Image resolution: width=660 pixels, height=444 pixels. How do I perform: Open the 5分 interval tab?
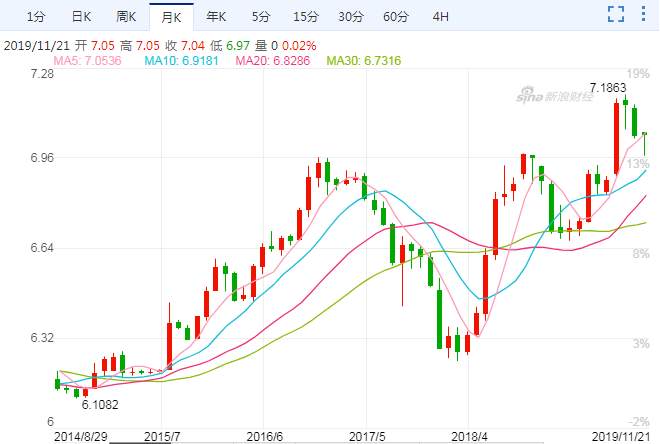click(x=261, y=17)
